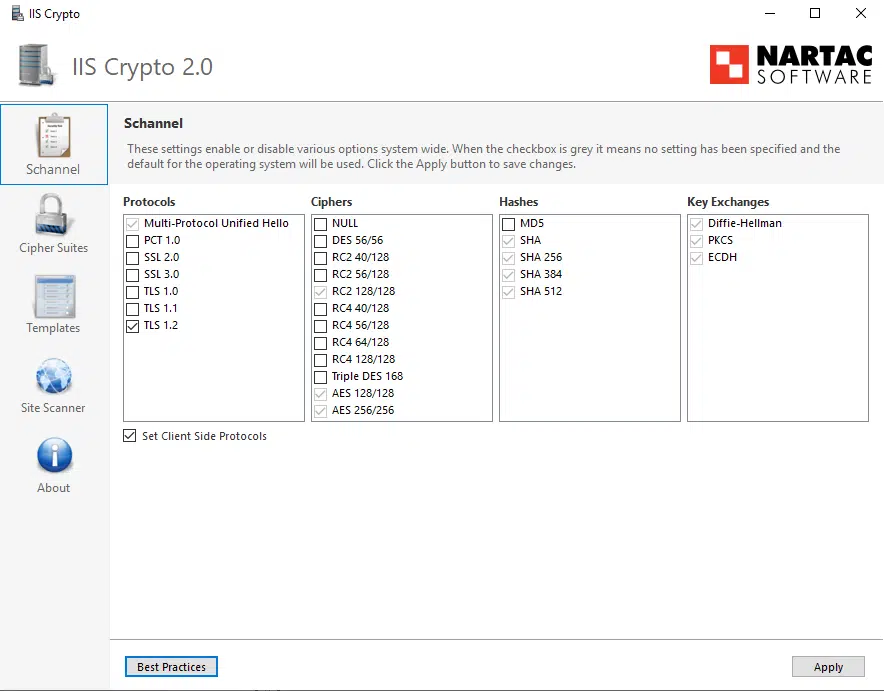Open the Cipher Suites padlock icon

[x=53, y=214]
